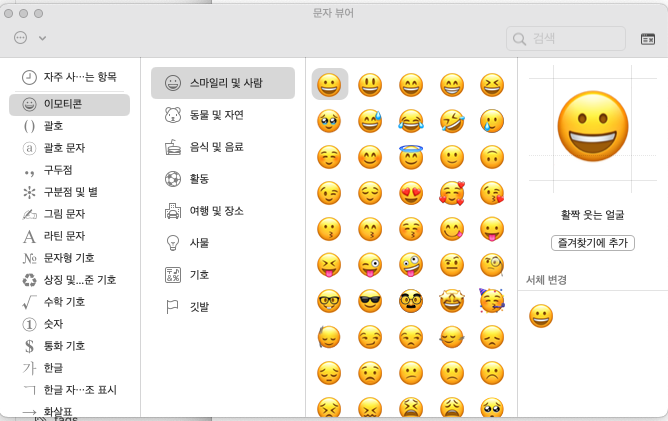
Task: Select the grinning face with sweat emoji
Action: 370,121
